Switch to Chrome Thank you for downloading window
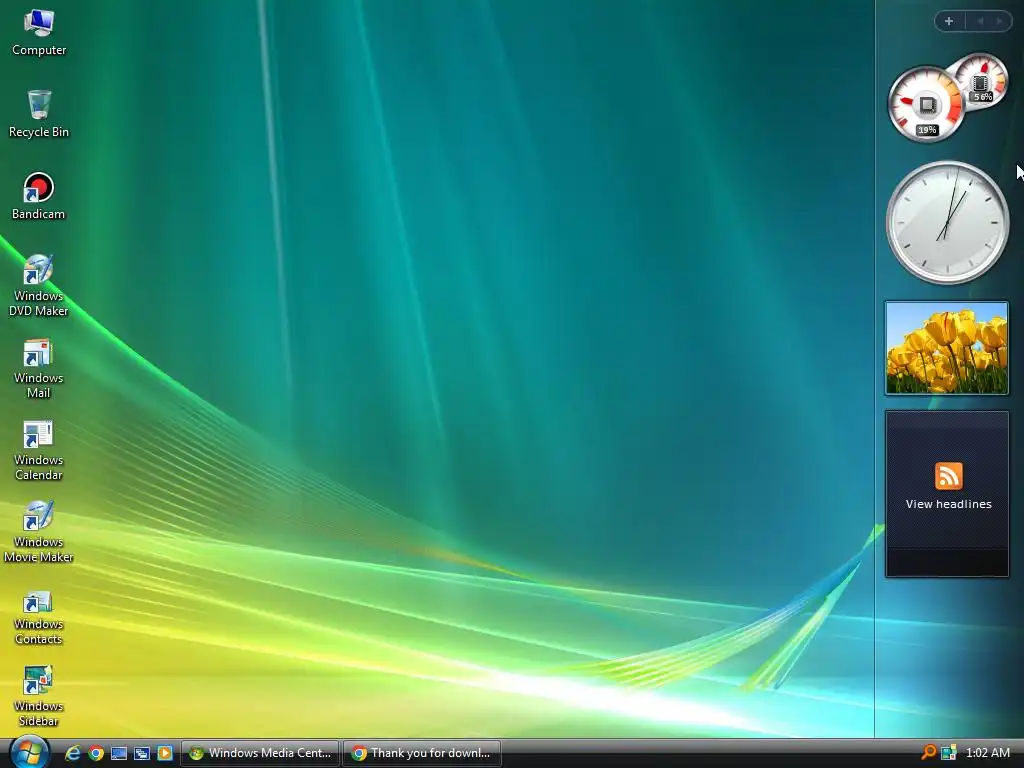The image size is (1024, 768). click(x=422, y=753)
